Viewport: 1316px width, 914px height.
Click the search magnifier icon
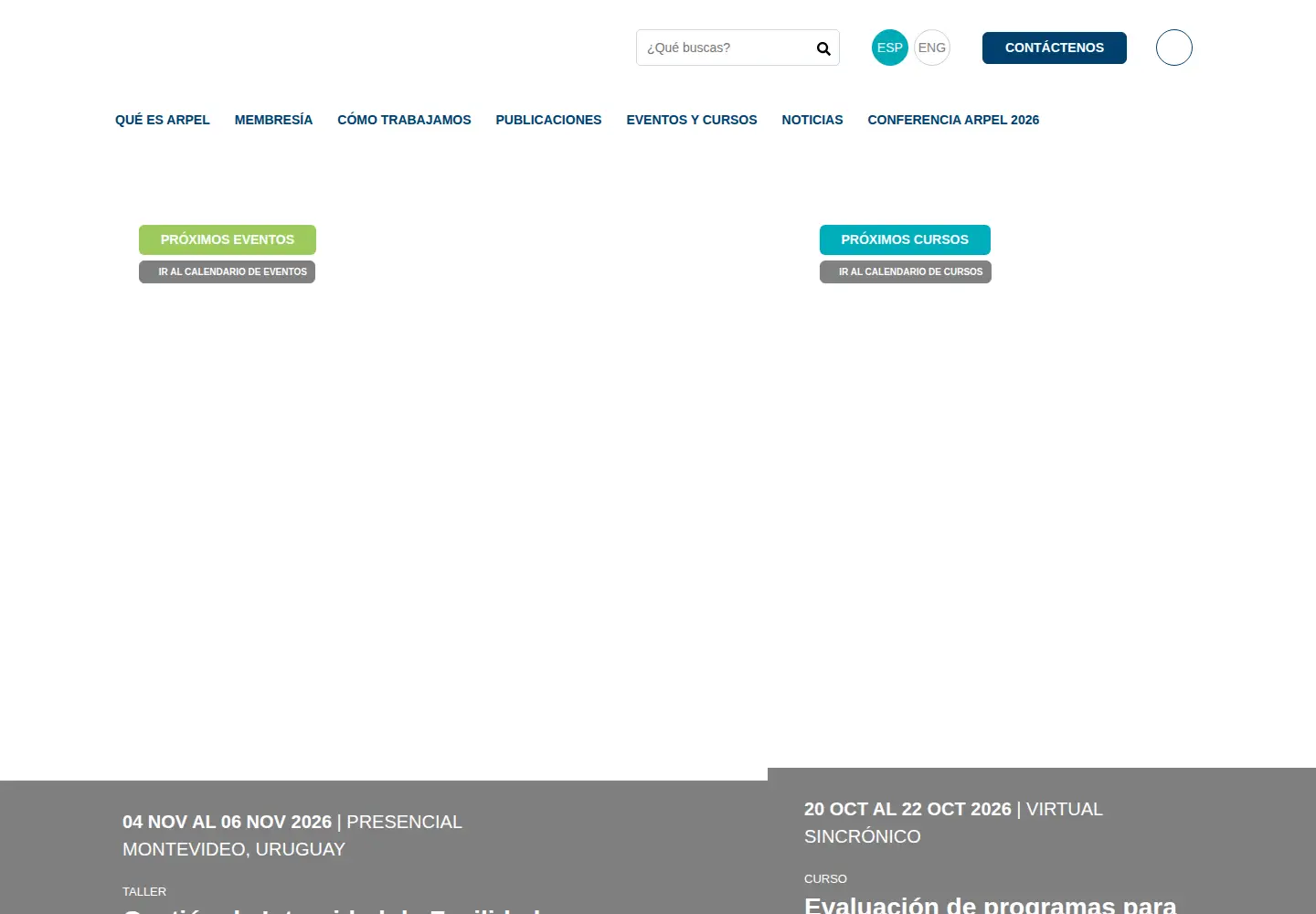coord(823,48)
